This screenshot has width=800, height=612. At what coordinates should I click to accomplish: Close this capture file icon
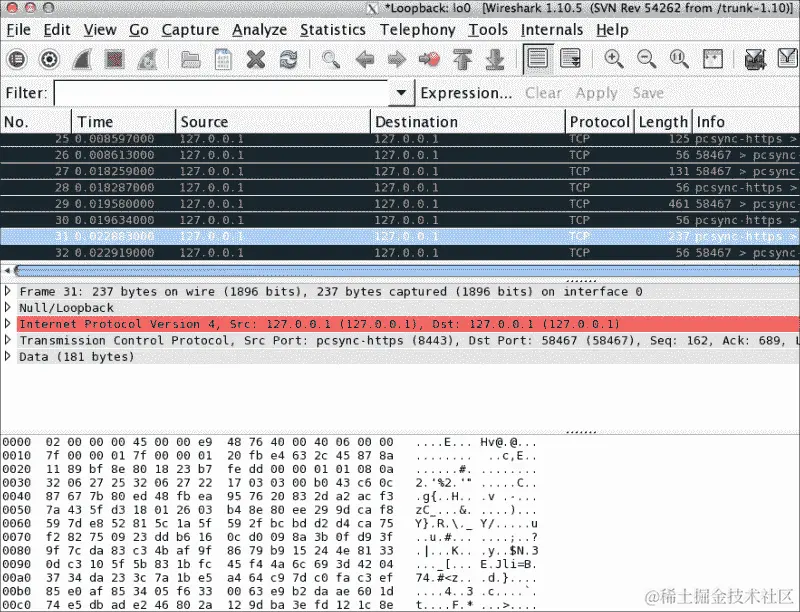click(256, 60)
